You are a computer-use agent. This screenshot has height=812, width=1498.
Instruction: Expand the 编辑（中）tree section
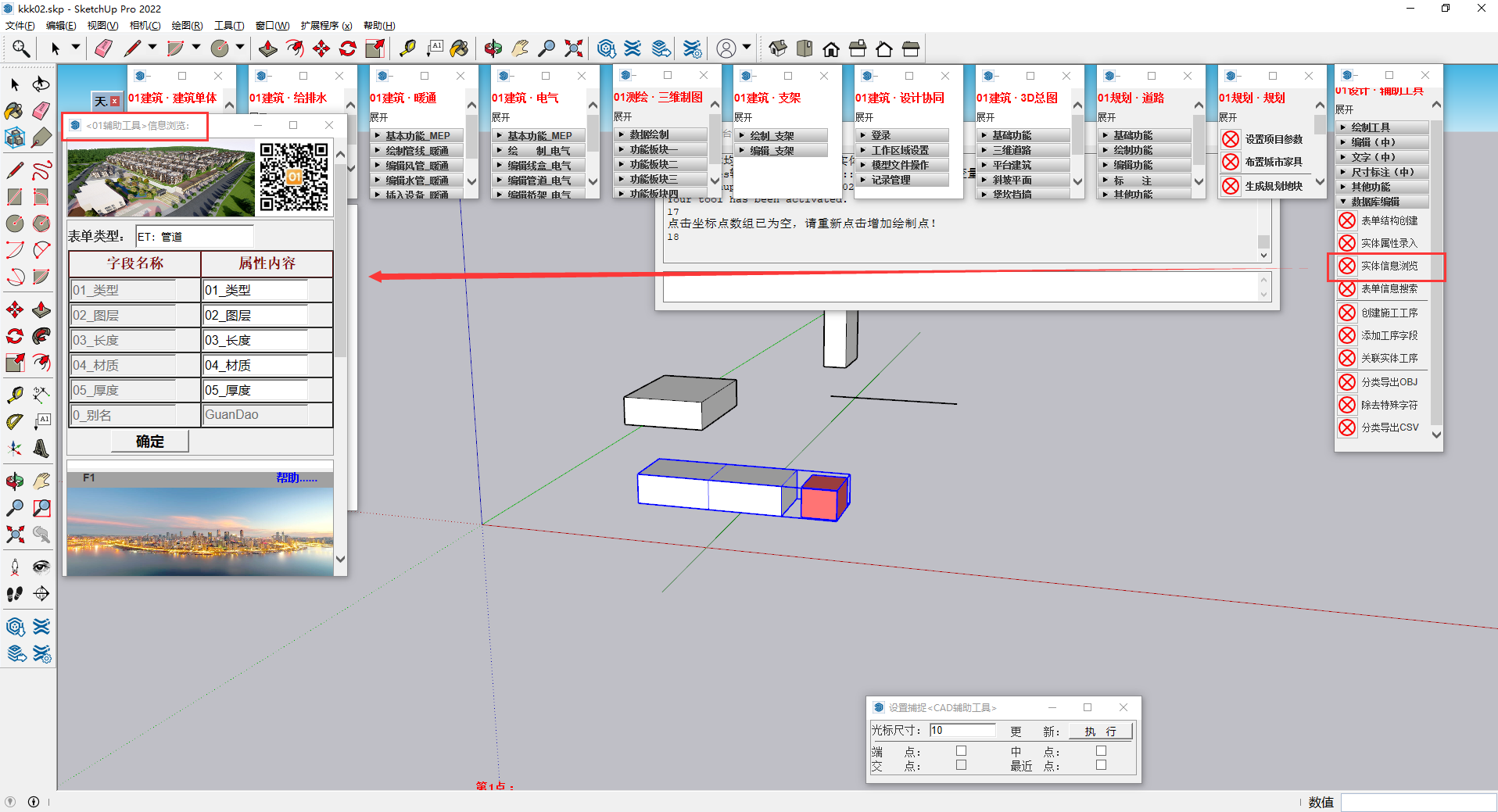point(1382,142)
